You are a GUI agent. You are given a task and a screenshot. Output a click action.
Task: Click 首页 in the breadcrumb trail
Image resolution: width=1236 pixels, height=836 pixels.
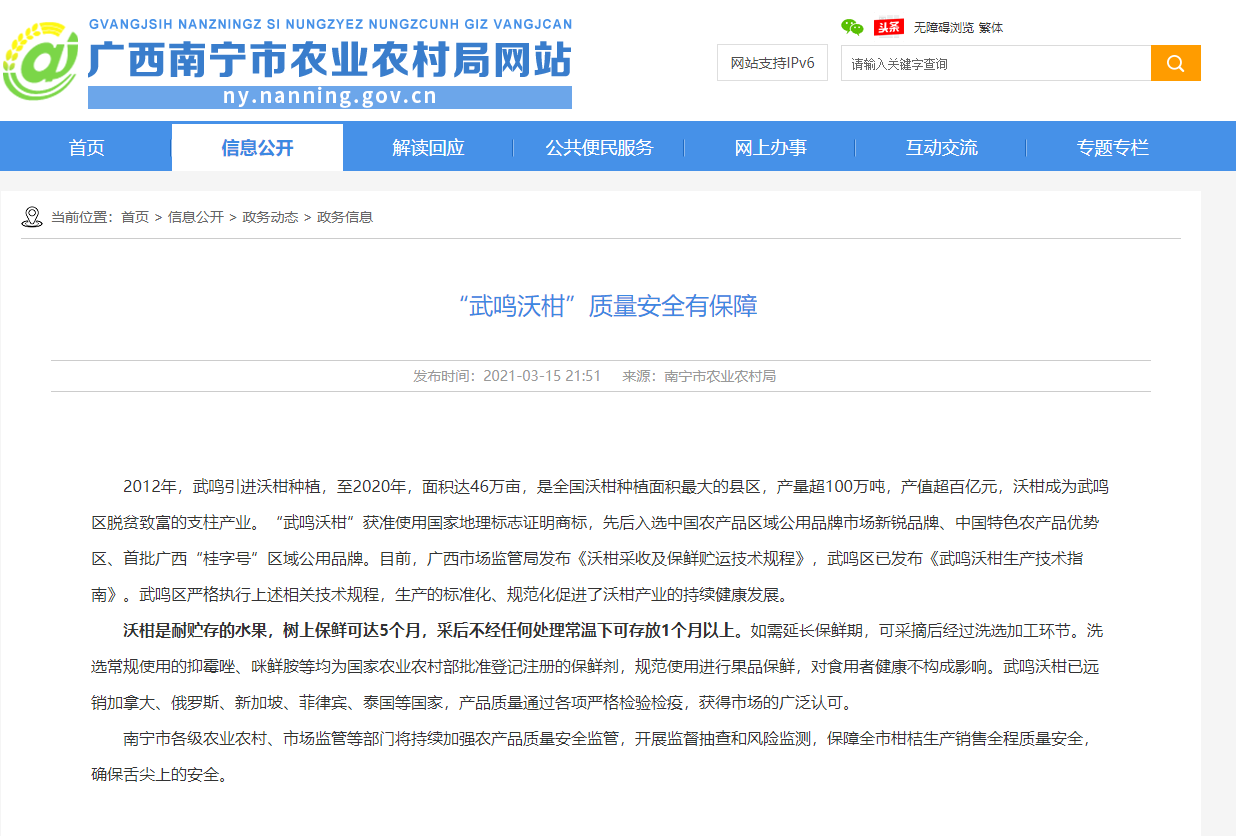tap(135, 217)
